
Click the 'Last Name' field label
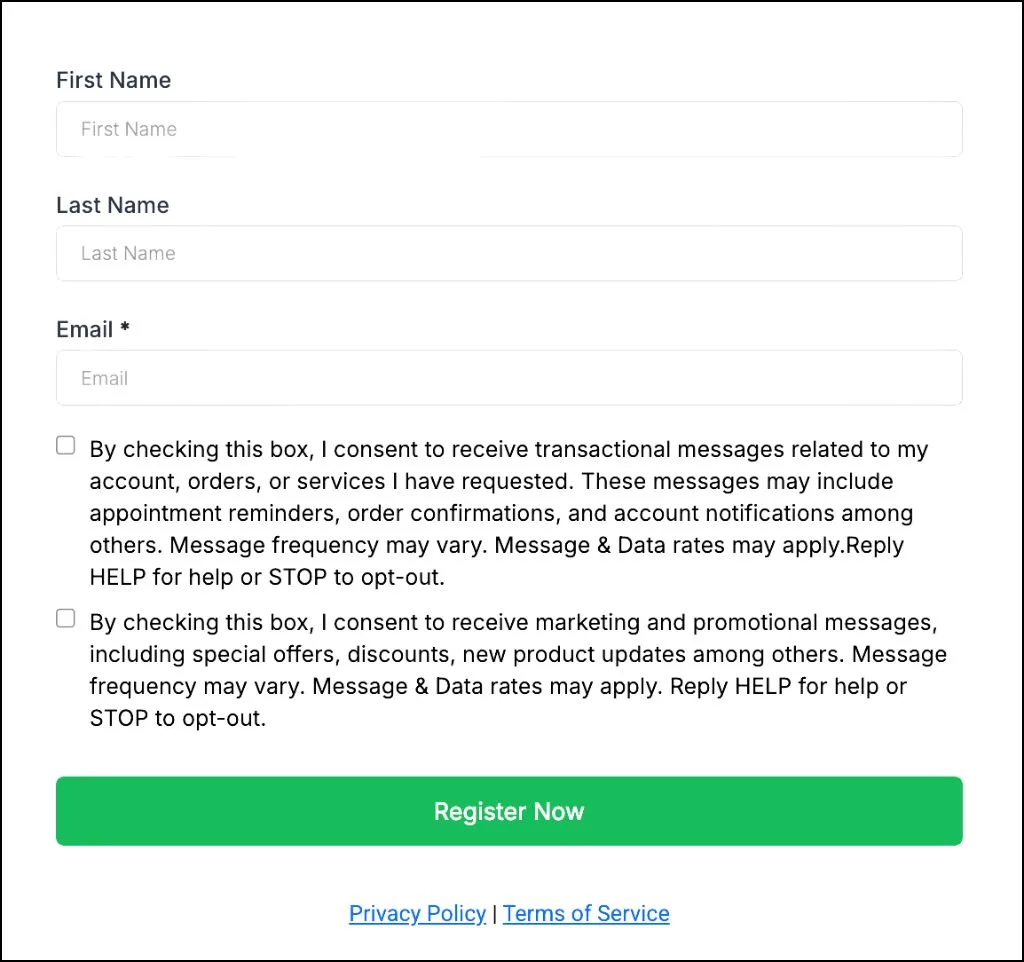[x=112, y=205]
